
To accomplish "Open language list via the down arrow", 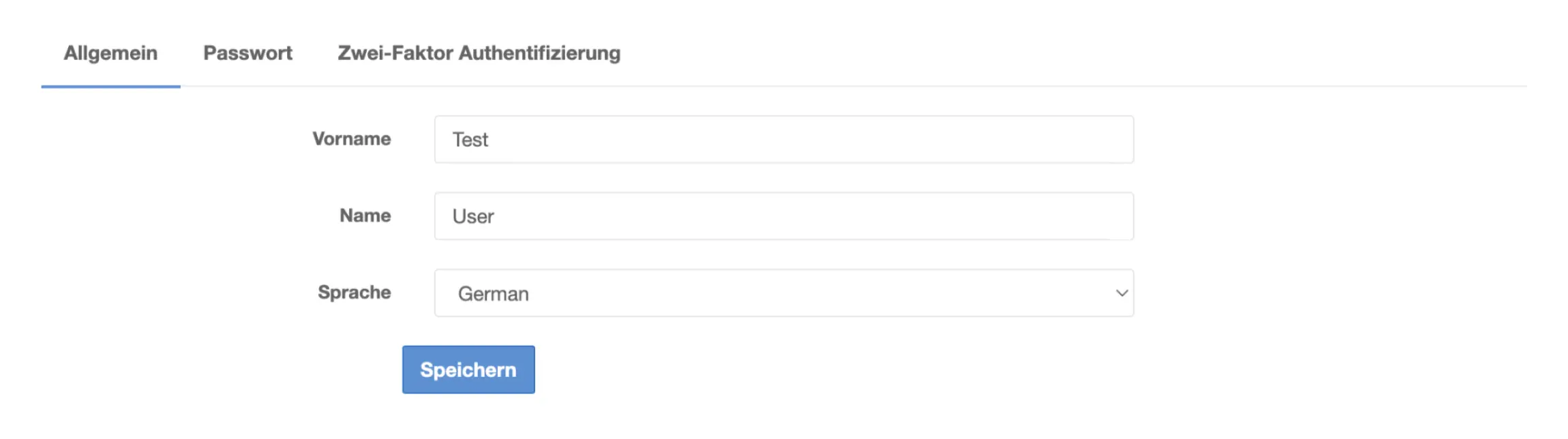I will pyautogui.click(x=1121, y=293).
